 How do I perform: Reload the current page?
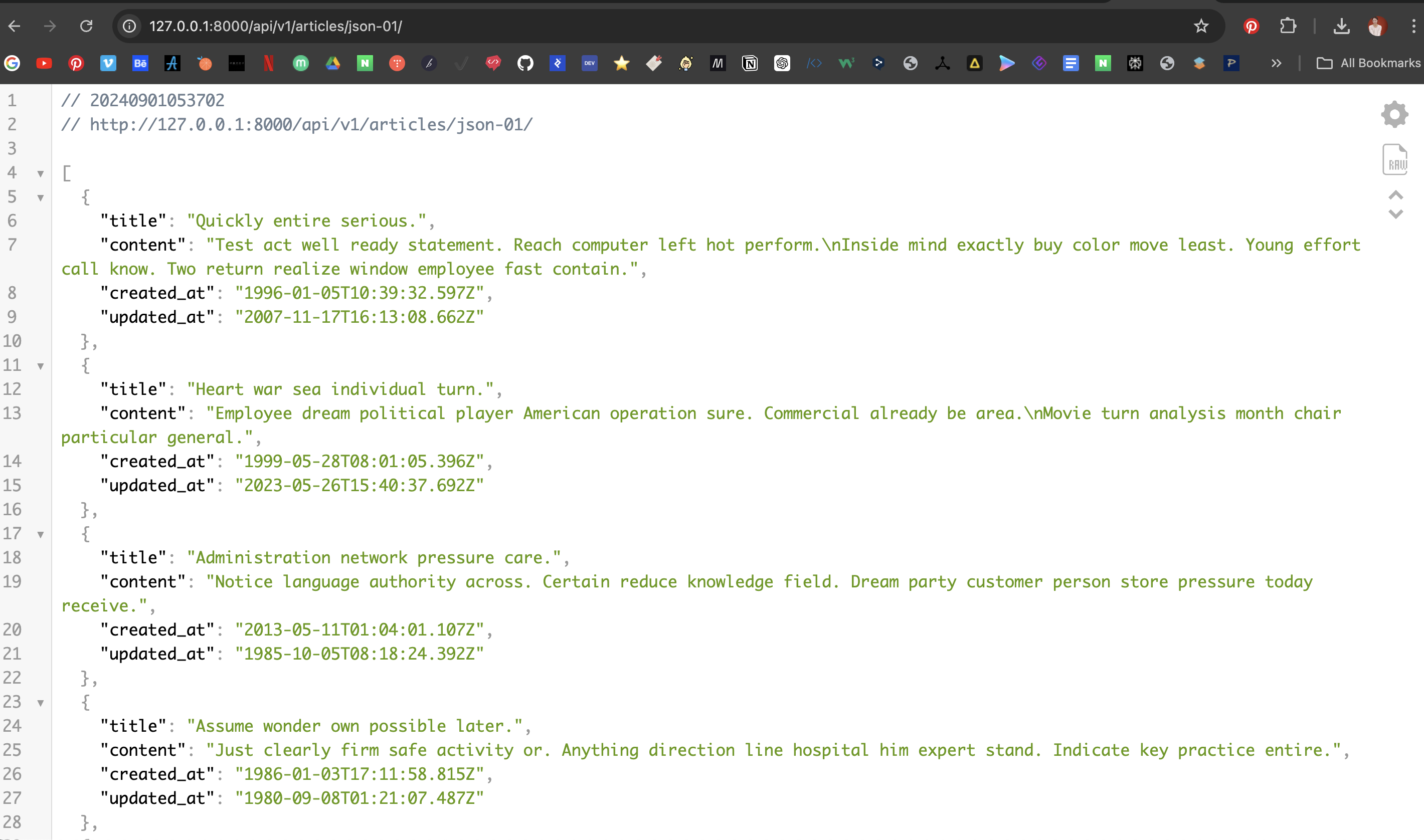tap(86, 26)
